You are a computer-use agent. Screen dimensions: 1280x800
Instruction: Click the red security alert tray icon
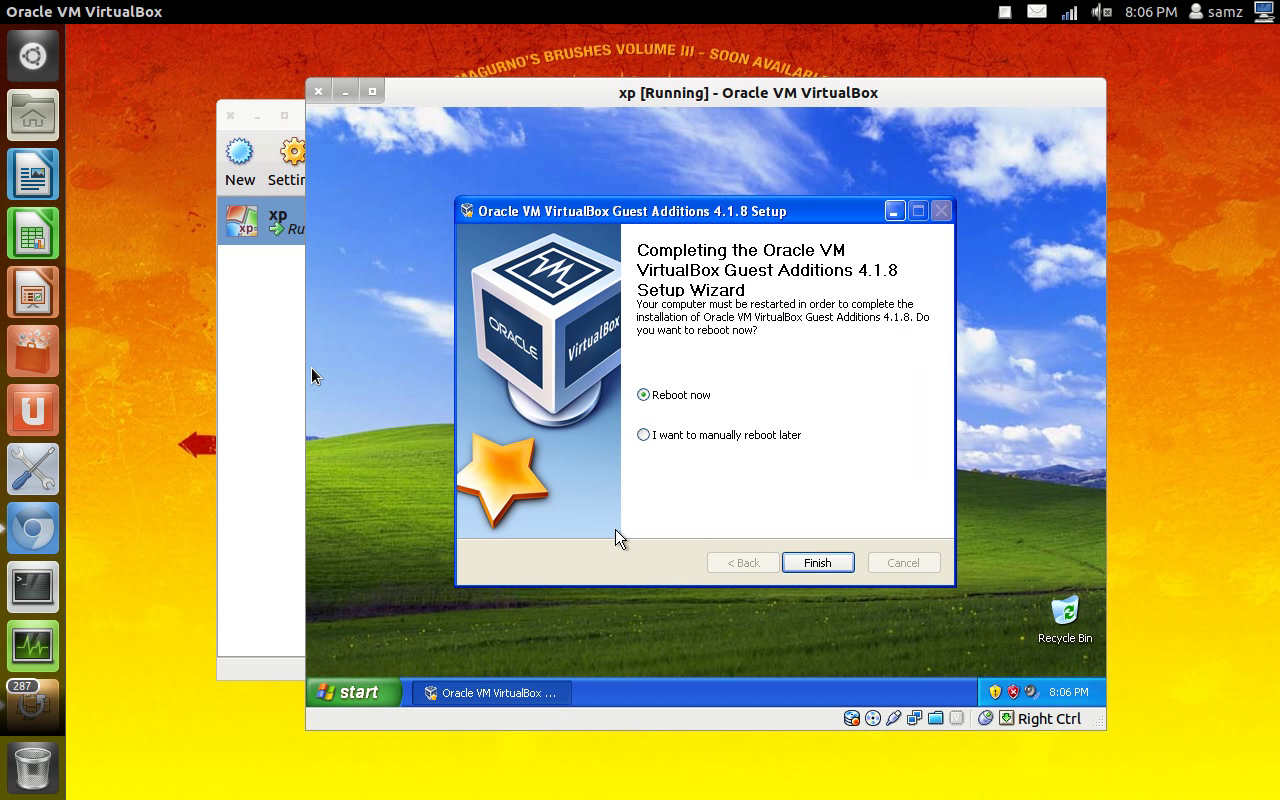pyautogui.click(x=1013, y=692)
